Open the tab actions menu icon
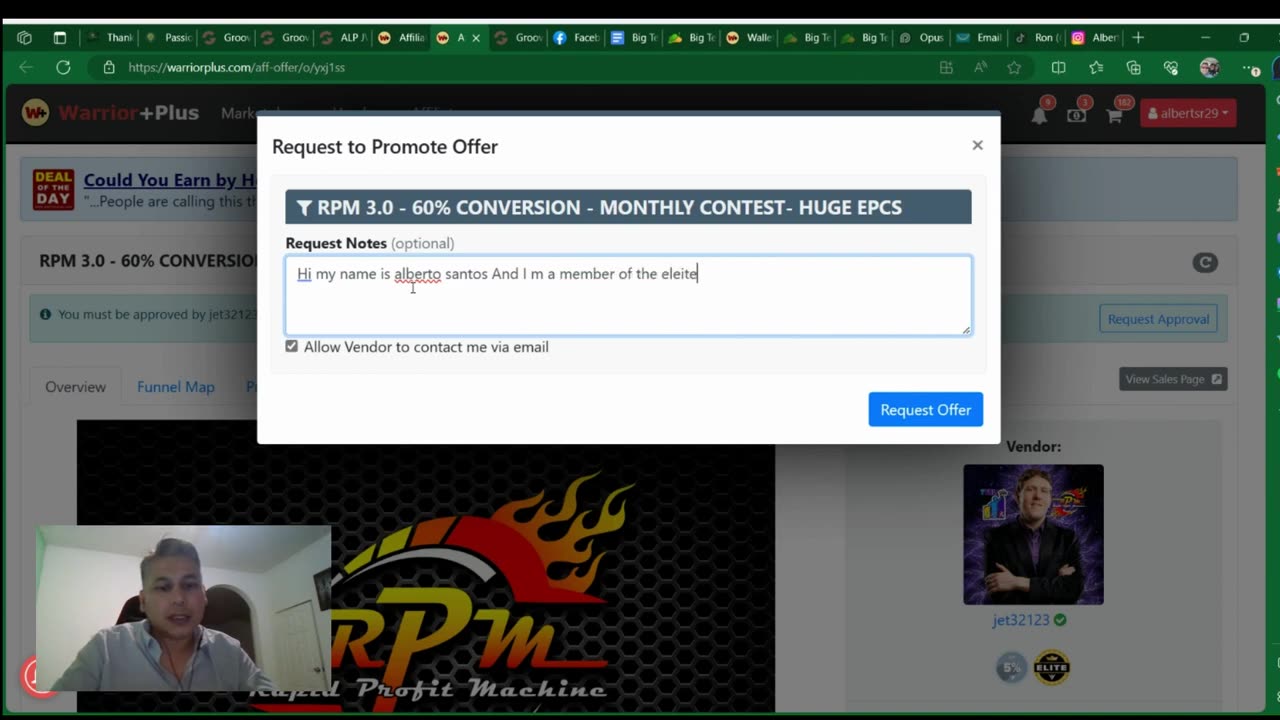1280x720 pixels. click(x=60, y=38)
